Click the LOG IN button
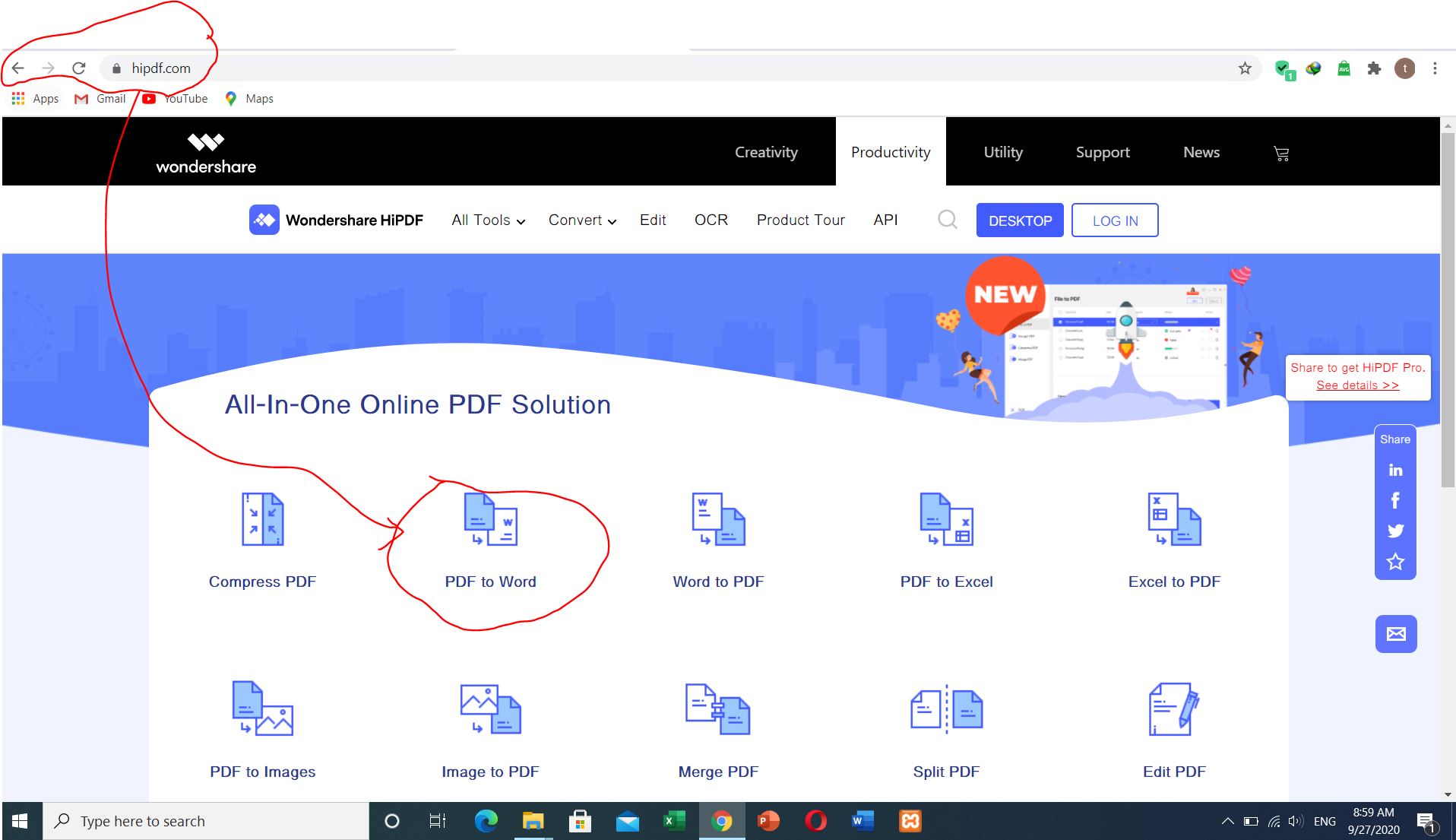The width and height of the screenshot is (1456, 840). [x=1115, y=220]
